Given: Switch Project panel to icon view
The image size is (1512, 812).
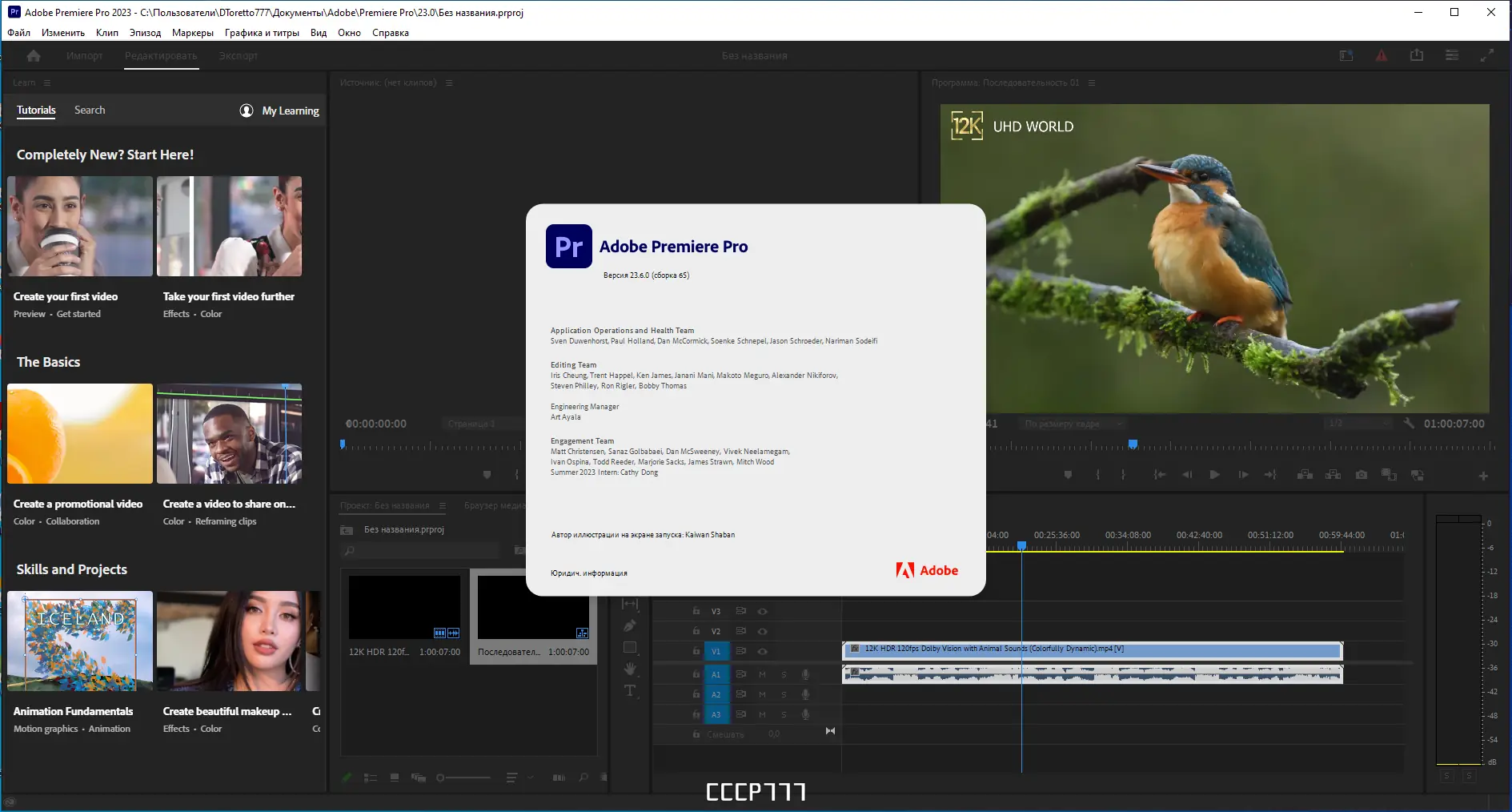Looking at the screenshot, I should tap(395, 778).
